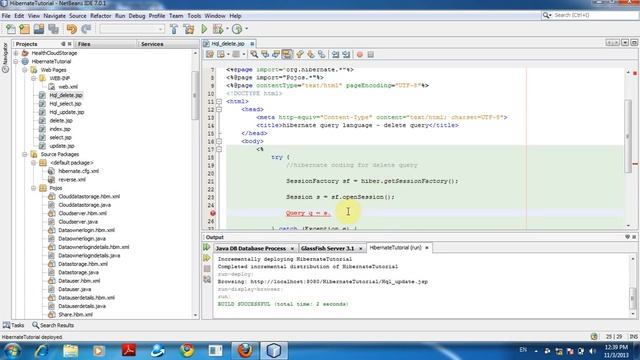640x360 pixels.
Task: Toggle code fold at line 17 scriptlet
Action: coord(219,149)
